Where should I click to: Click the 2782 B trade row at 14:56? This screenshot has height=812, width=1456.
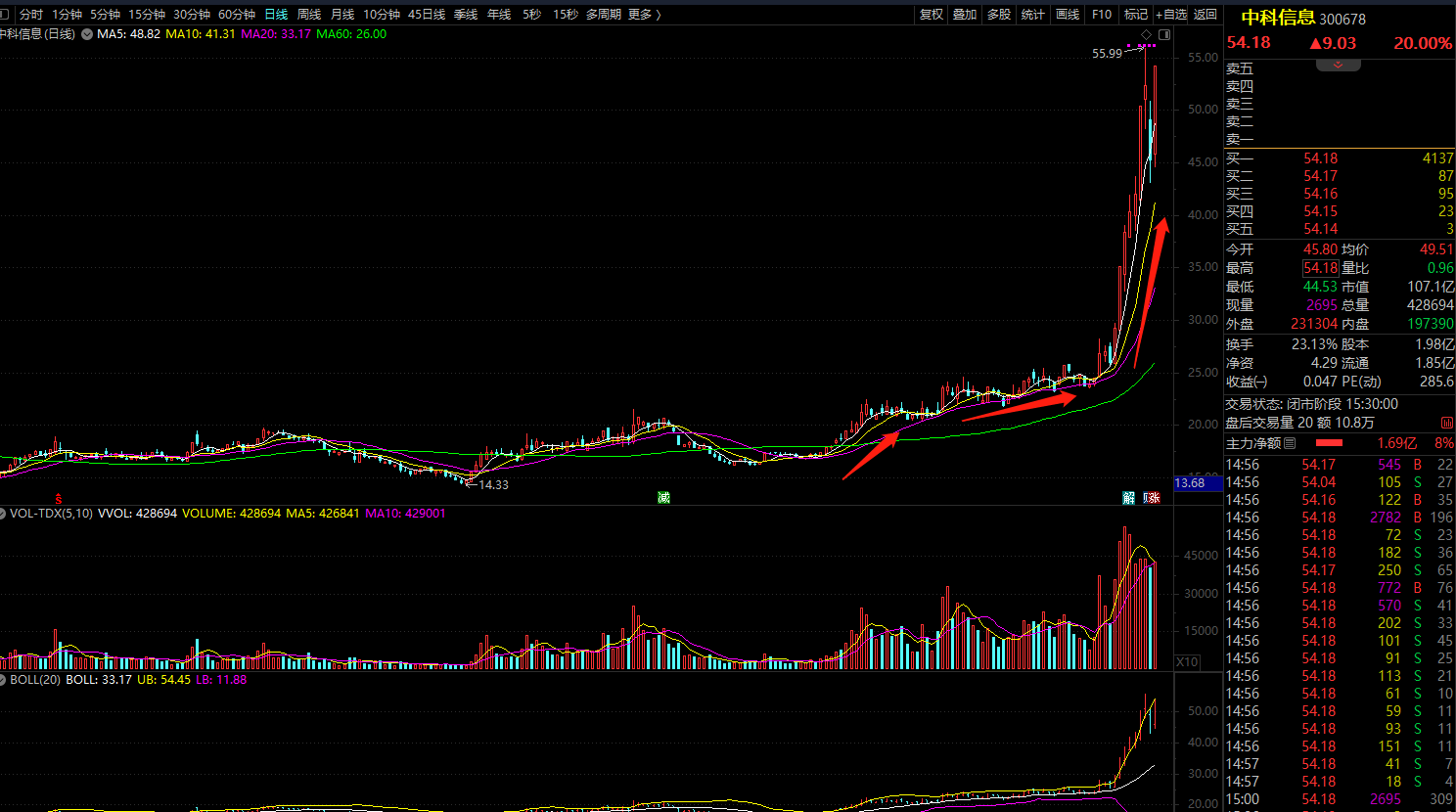point(1340,518)
